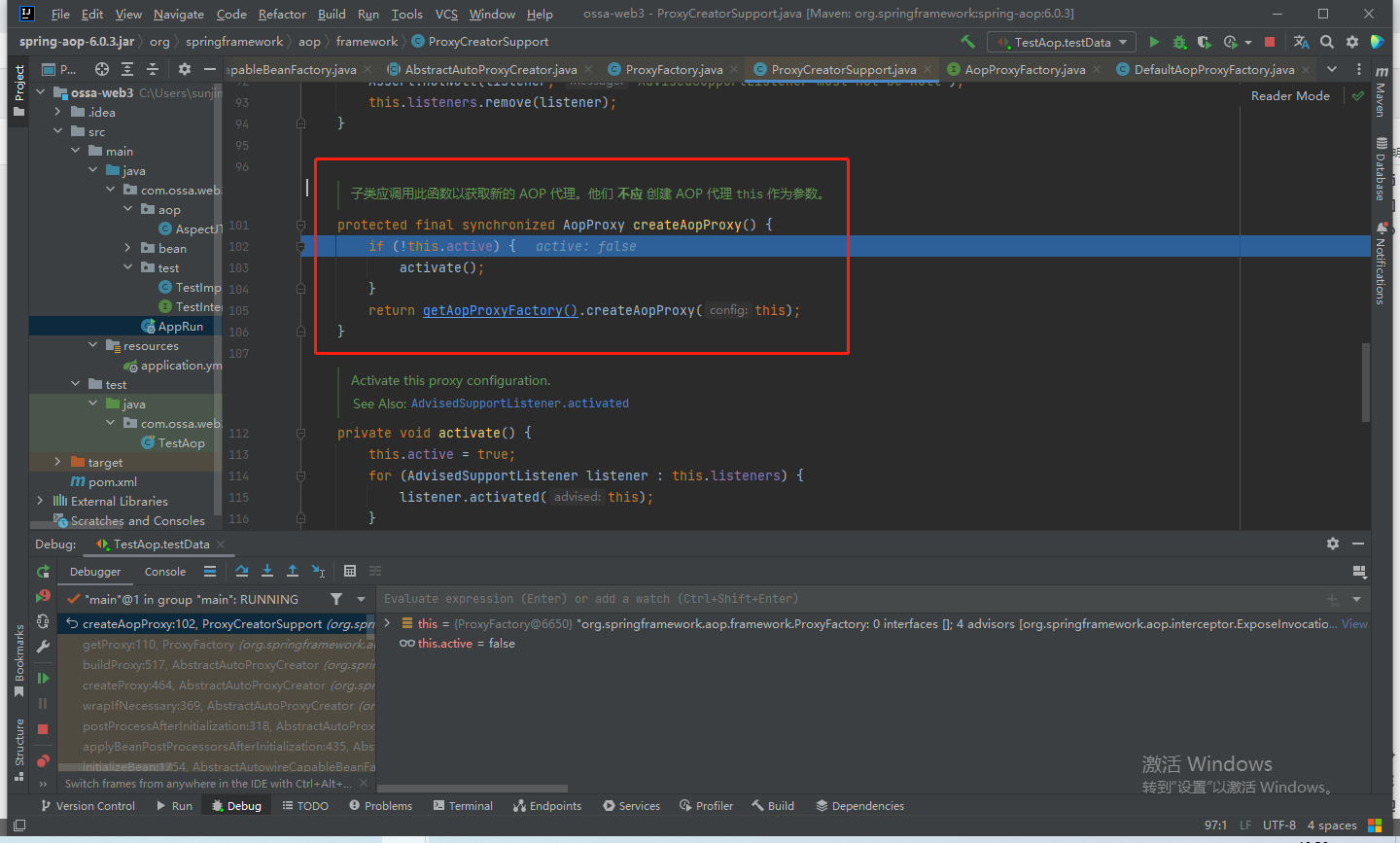
Task: Switch to ProxyFactory.java tab
Action: pos(674,69)
